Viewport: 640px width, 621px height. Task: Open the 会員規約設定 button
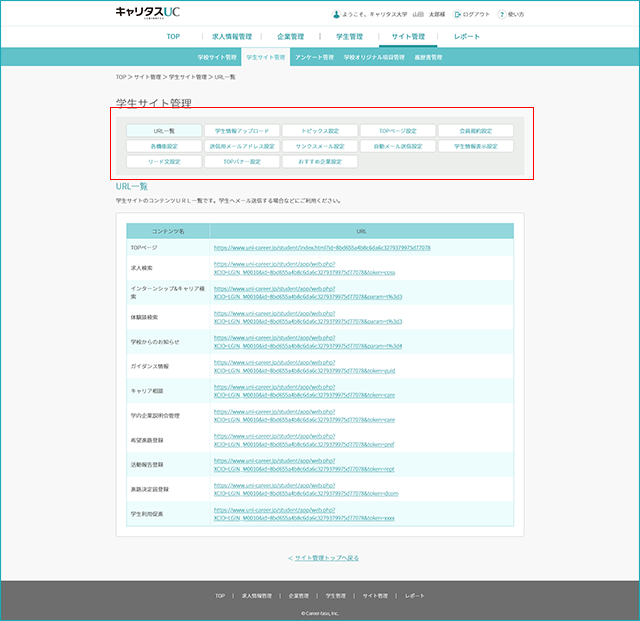476,131
